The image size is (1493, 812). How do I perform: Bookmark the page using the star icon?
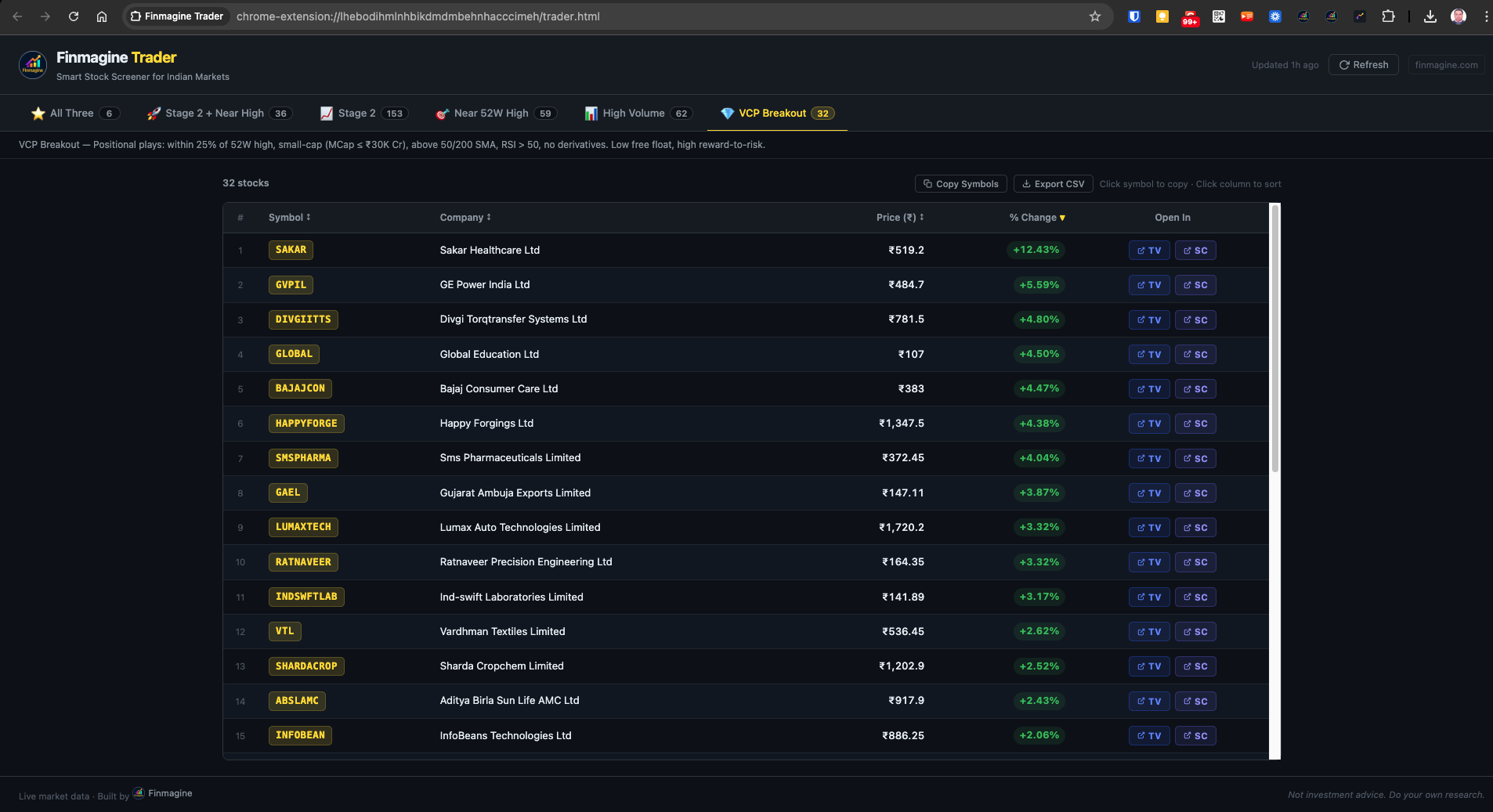[1095, 16]
